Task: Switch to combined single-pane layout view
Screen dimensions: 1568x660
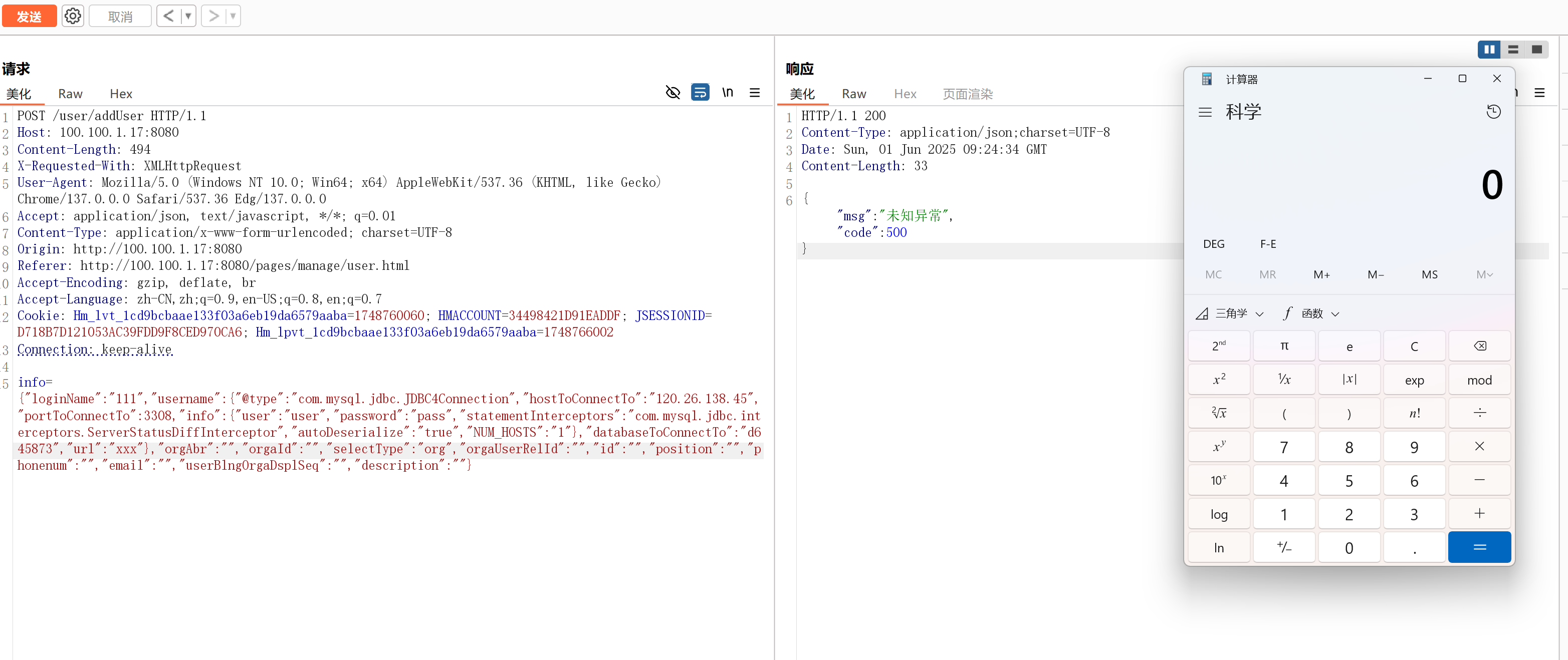Action: pyautogui.click(x=1536, y=49)
